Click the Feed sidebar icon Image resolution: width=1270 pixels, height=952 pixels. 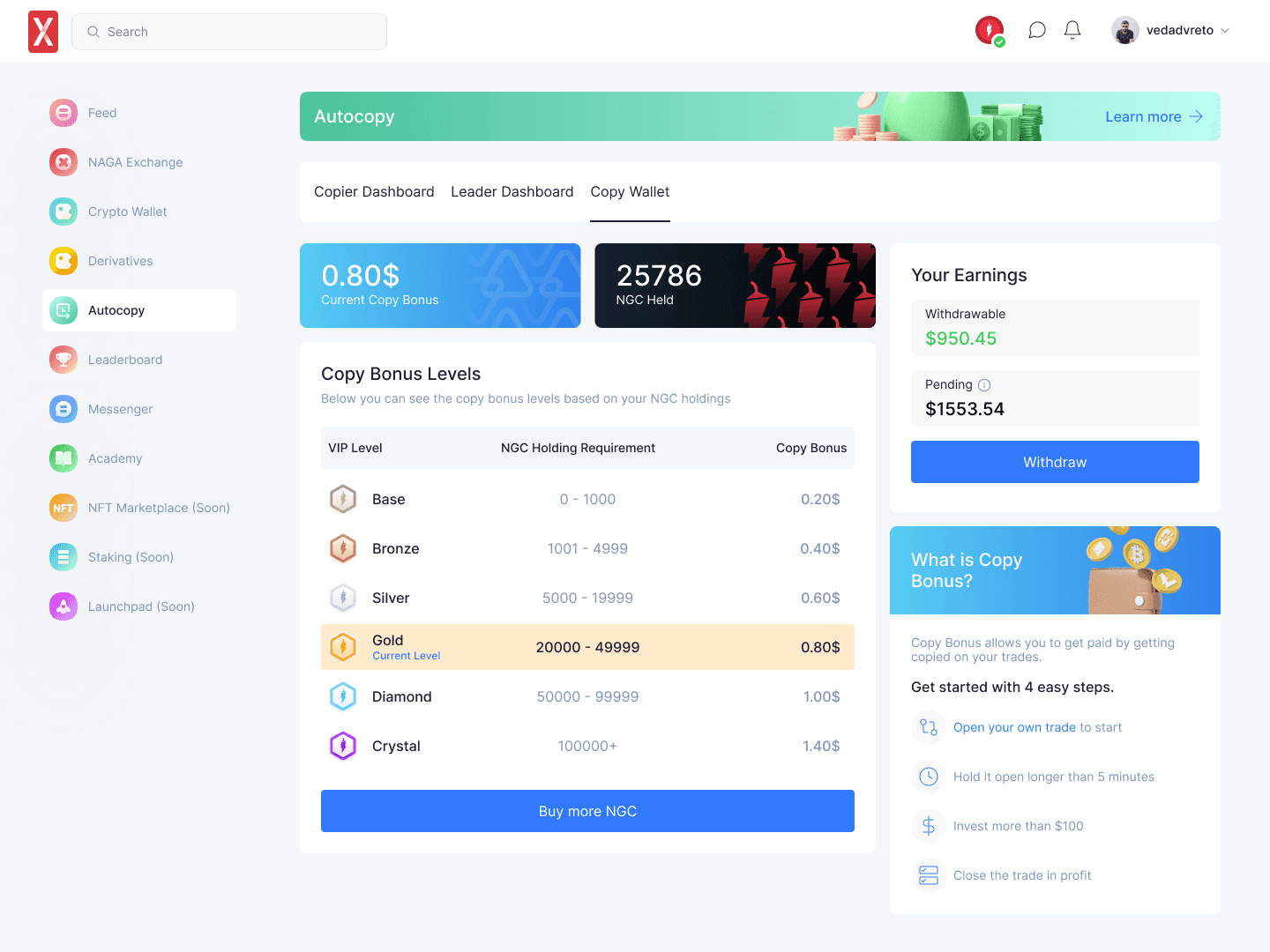pyautogui.click(x=63, y=113)
